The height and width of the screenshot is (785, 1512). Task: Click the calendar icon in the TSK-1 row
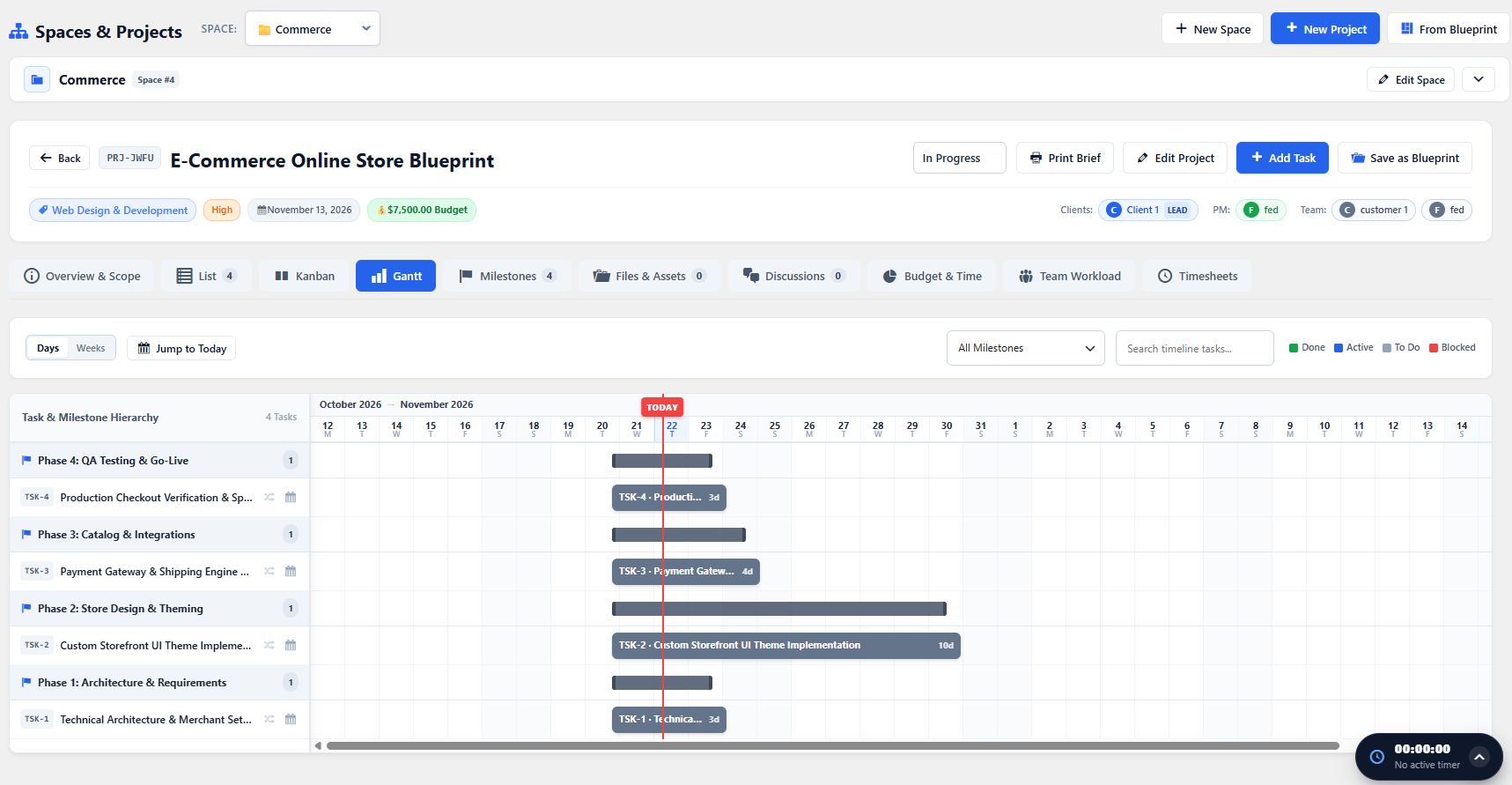tap(291, 719)
